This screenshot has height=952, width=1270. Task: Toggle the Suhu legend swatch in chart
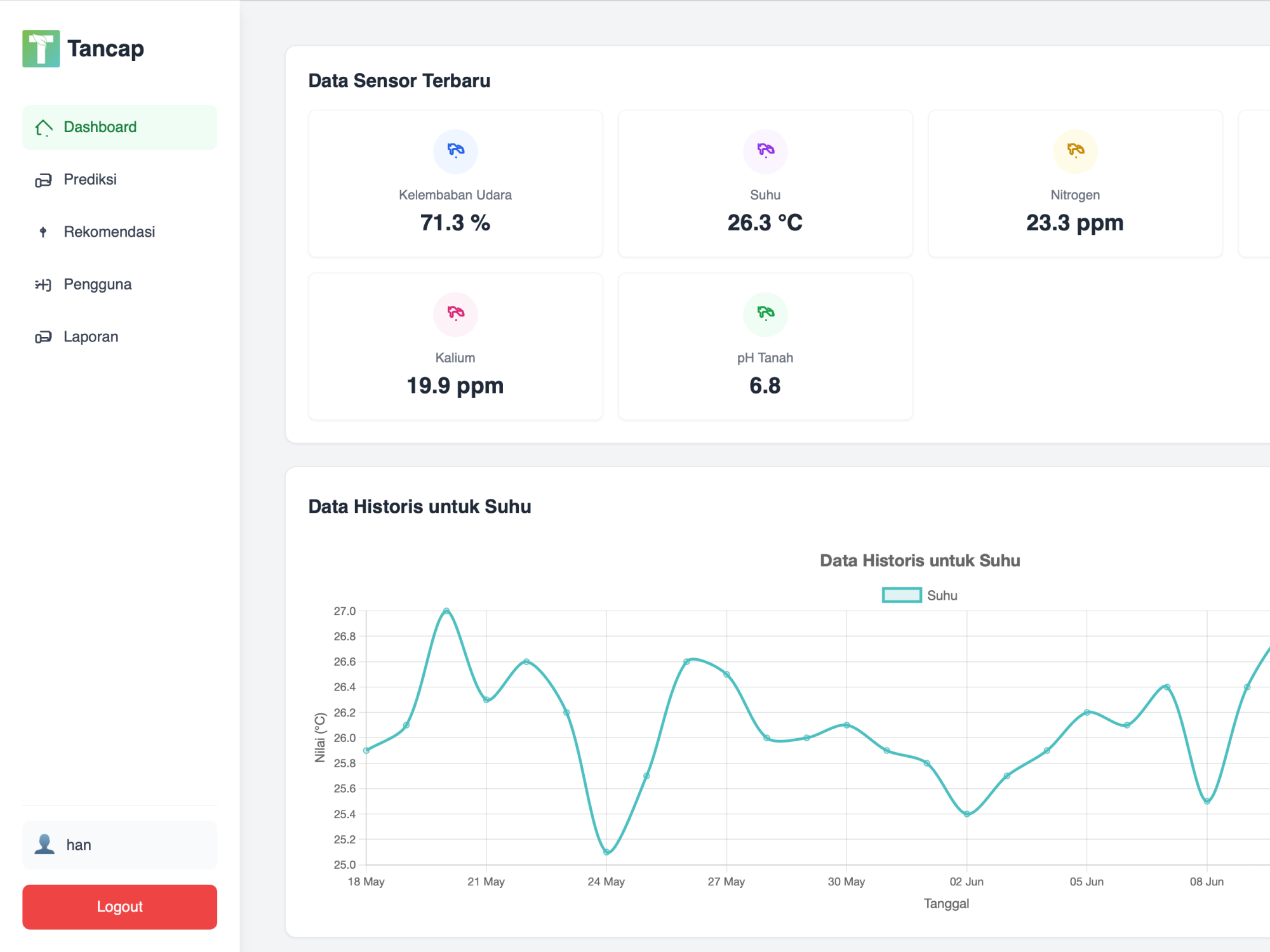pyautogui.click(x=902, y=595)
